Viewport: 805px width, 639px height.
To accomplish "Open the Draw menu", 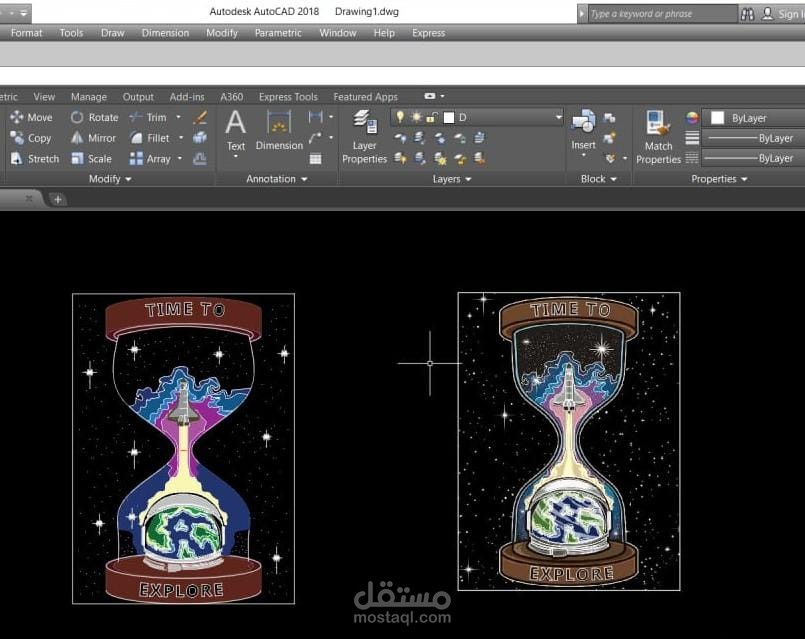I will (112, 33).
